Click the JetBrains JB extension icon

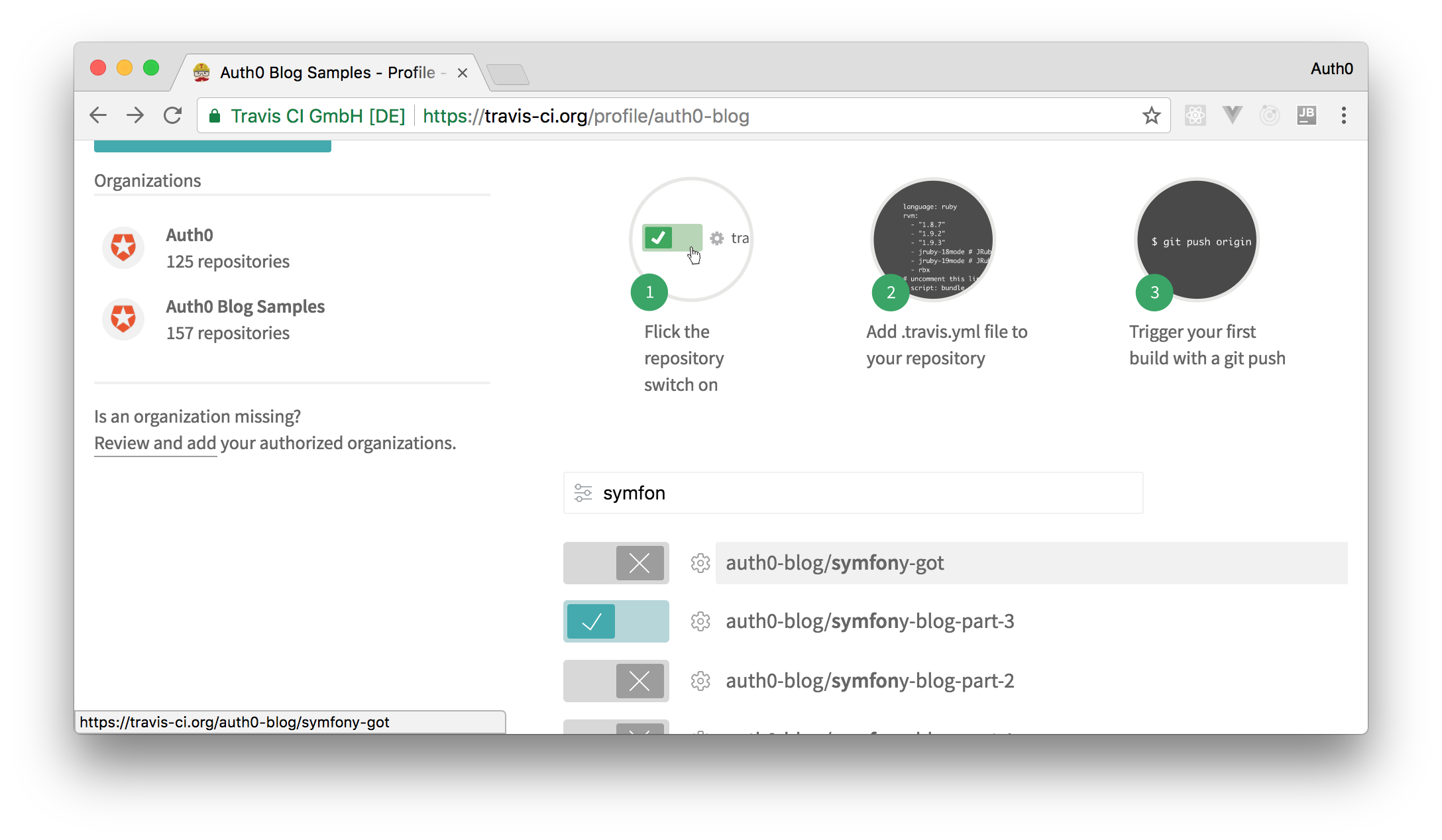1306,116
